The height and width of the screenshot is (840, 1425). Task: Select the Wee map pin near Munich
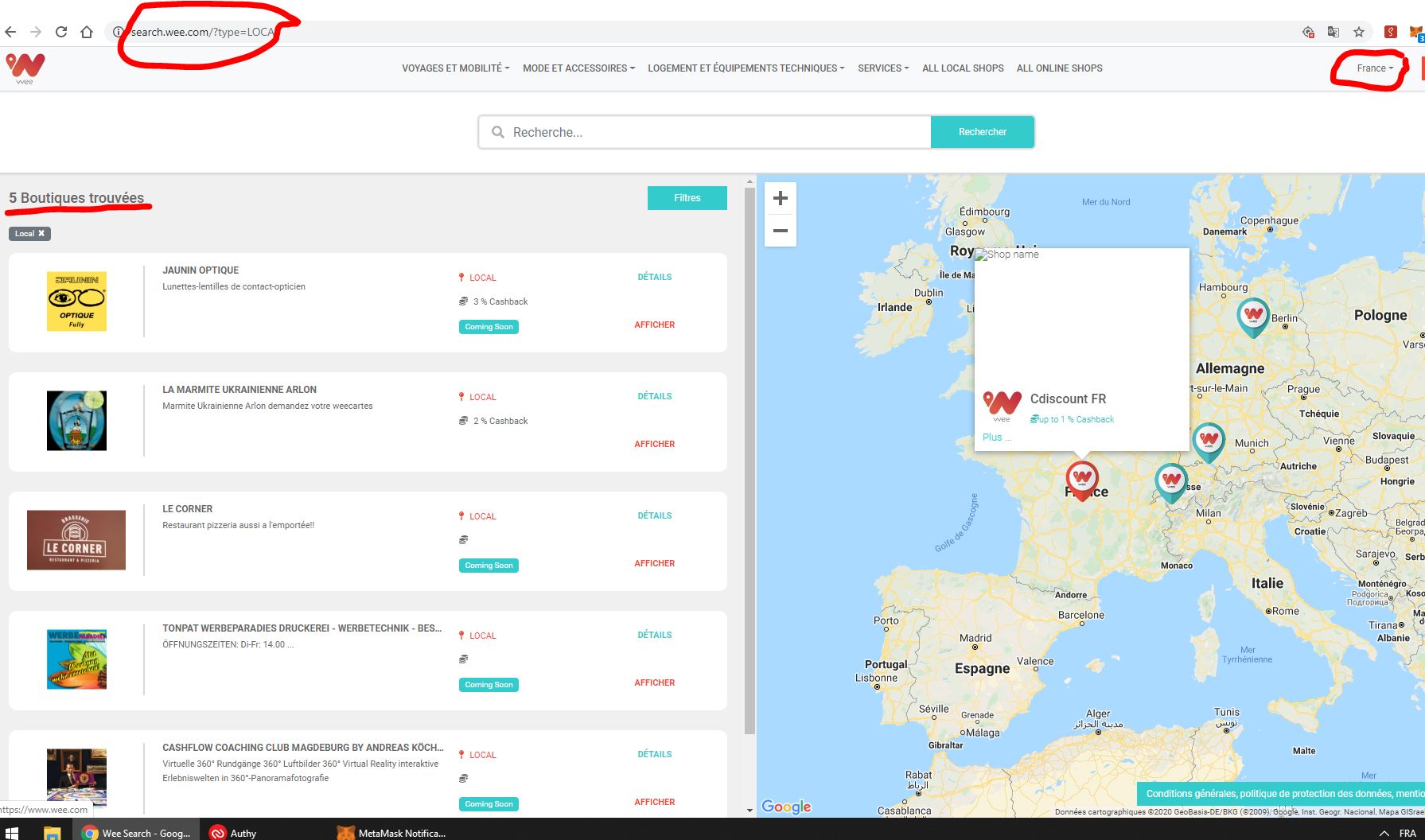[x=1209, y=442]
